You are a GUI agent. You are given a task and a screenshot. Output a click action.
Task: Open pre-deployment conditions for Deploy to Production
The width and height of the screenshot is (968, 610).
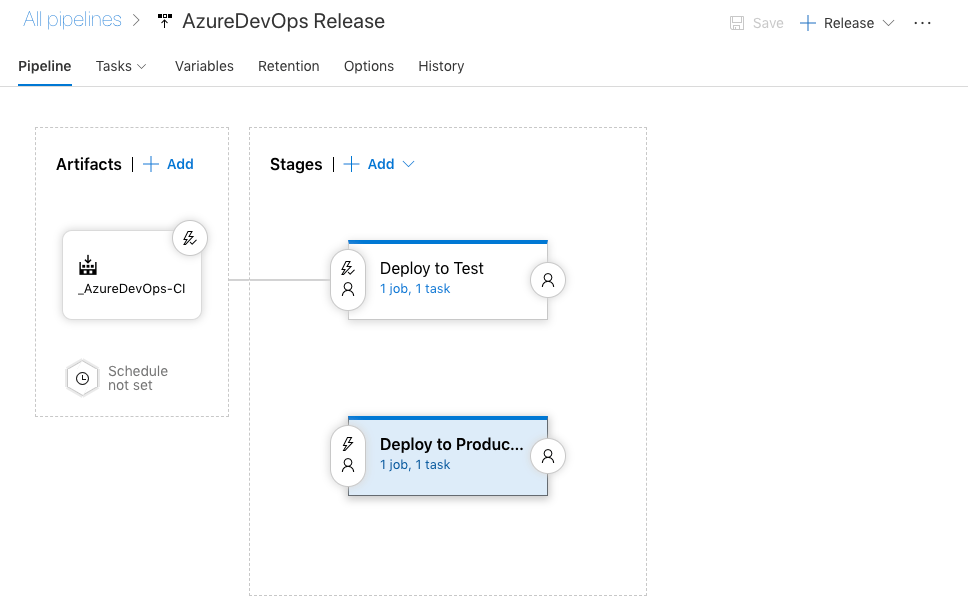[348, 455]
